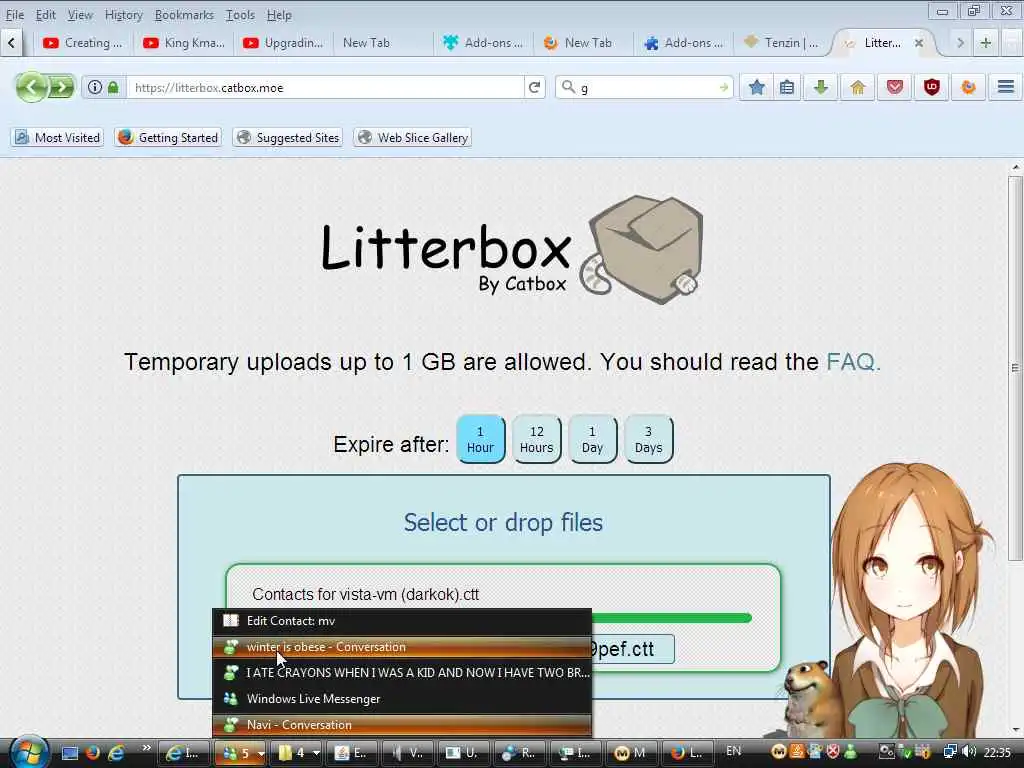Click the clock showing 22:35

tap(997, 752)
